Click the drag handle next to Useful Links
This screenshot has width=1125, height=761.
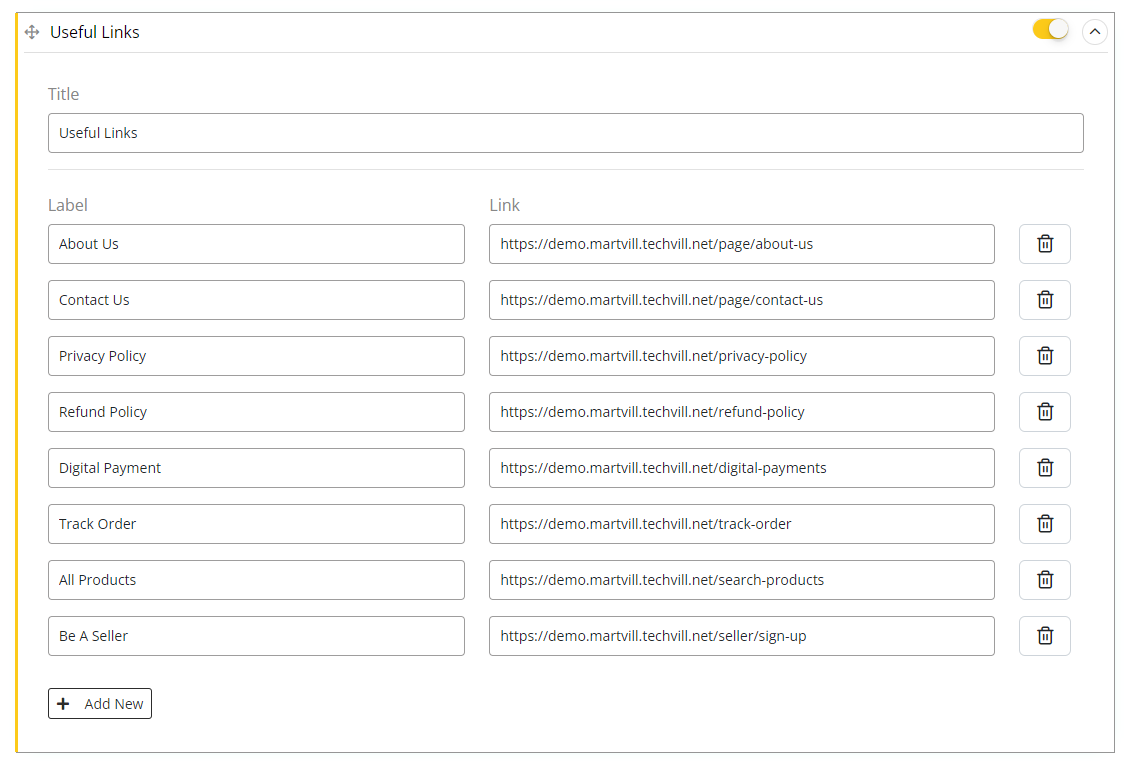click(31, 32)
